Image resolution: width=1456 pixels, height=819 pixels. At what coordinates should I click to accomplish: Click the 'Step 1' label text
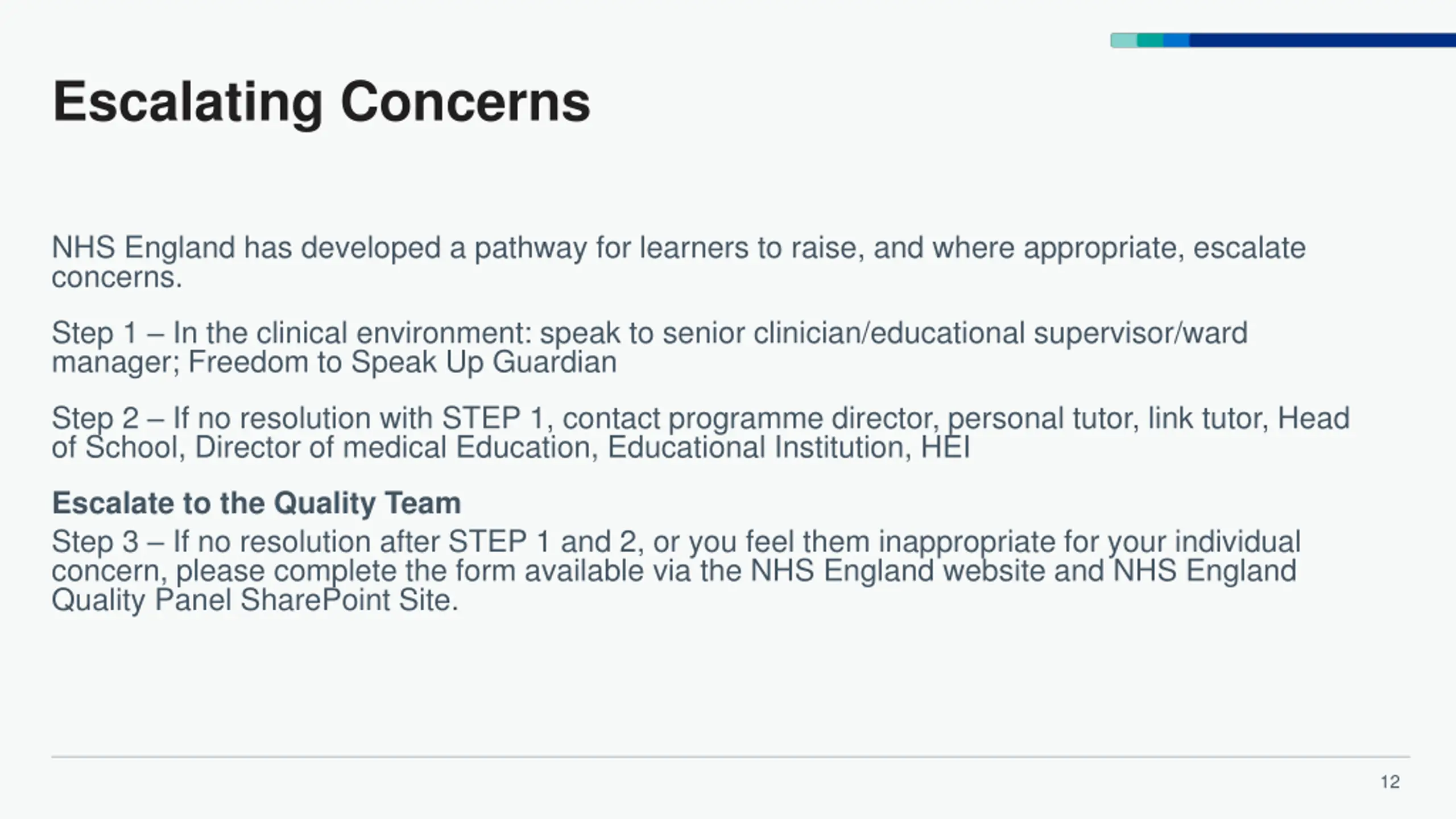coord(94,334)
